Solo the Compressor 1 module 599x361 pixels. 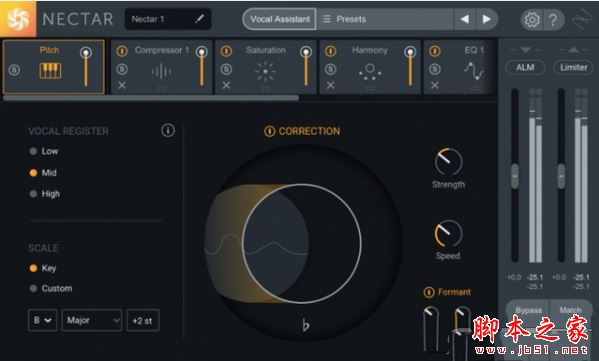click(x=122, y=70)
